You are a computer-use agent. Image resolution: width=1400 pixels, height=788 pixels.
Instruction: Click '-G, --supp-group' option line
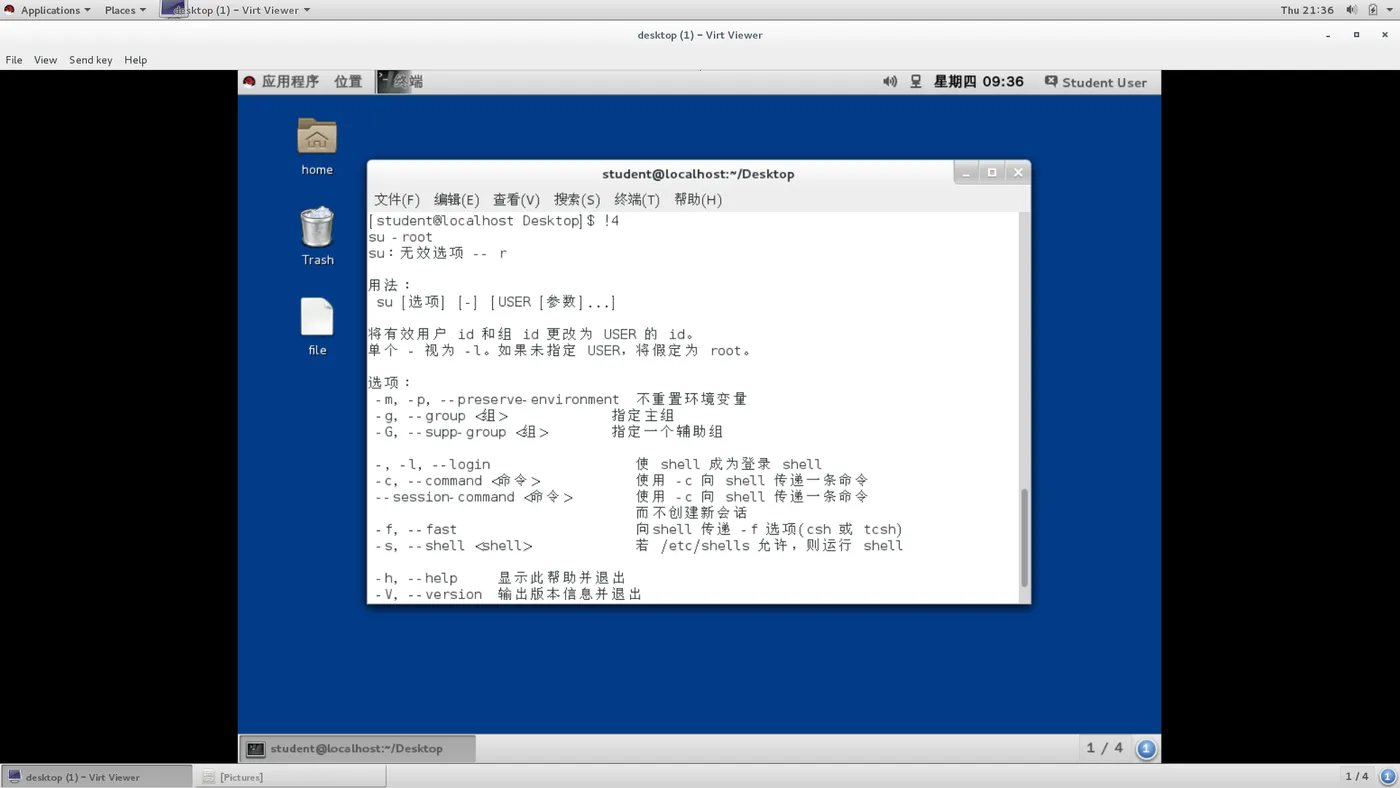pos(549,432)
